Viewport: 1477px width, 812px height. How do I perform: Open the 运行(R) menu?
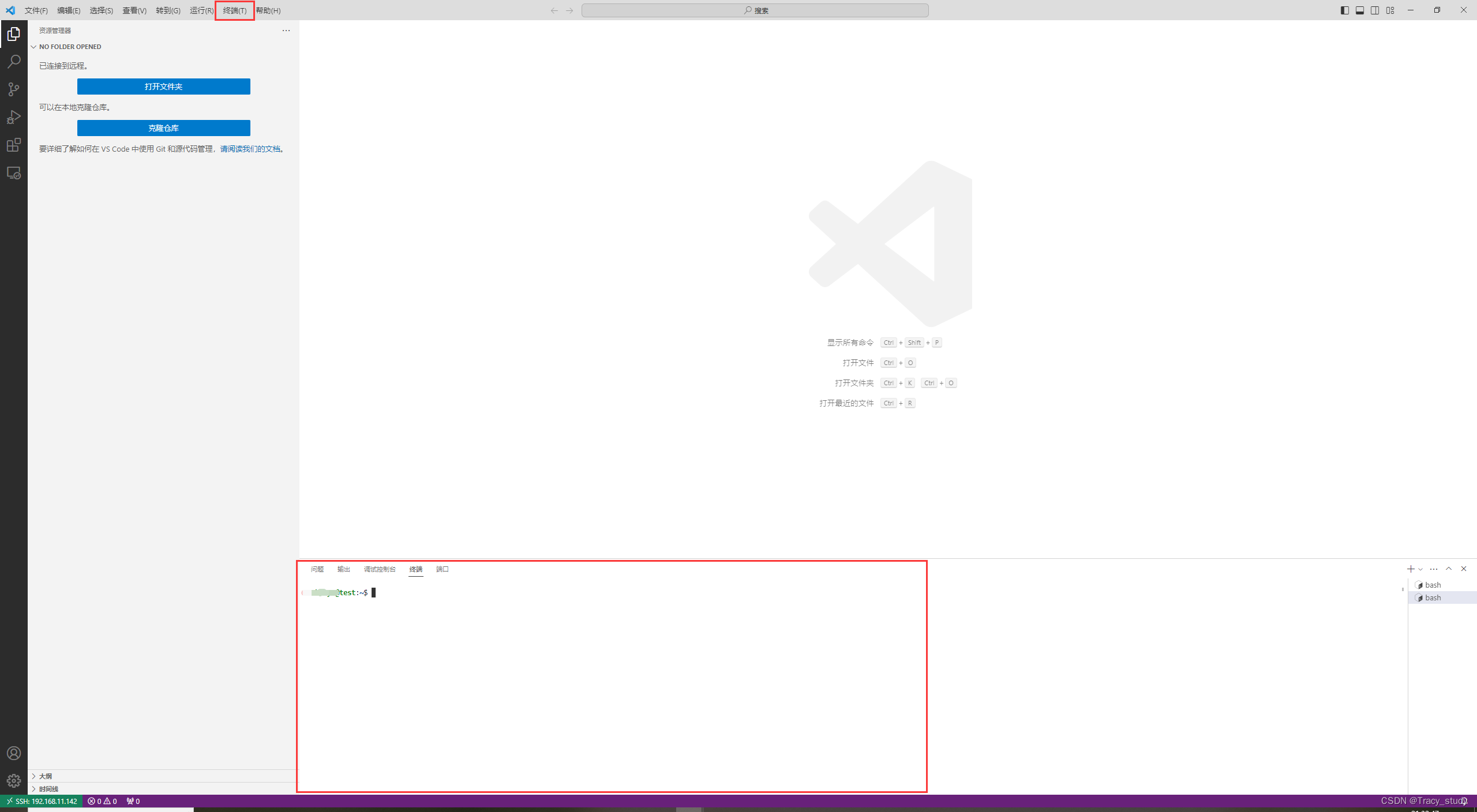tap(201, 10)
